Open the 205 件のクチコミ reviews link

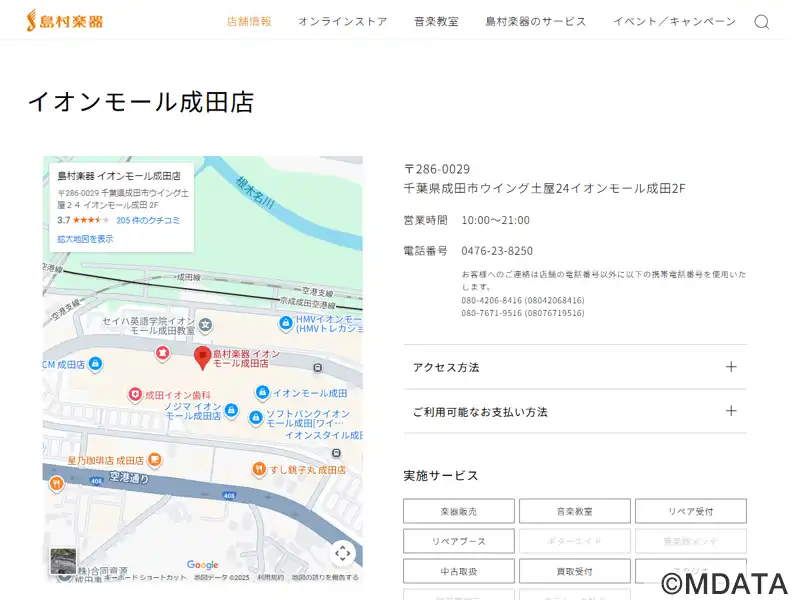click(148, 220)
